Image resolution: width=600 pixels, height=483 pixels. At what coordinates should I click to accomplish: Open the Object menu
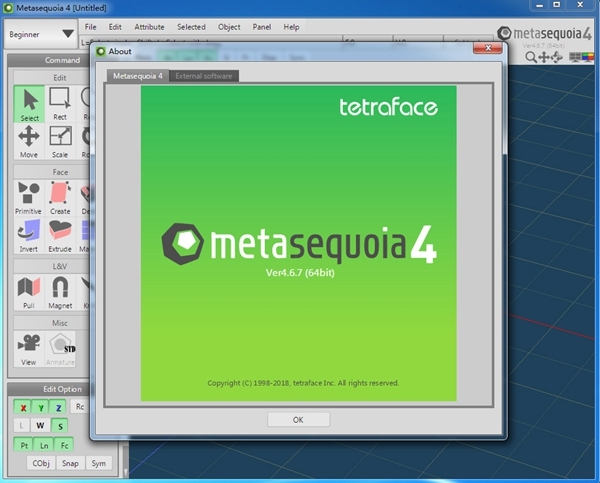coord(229,27)
